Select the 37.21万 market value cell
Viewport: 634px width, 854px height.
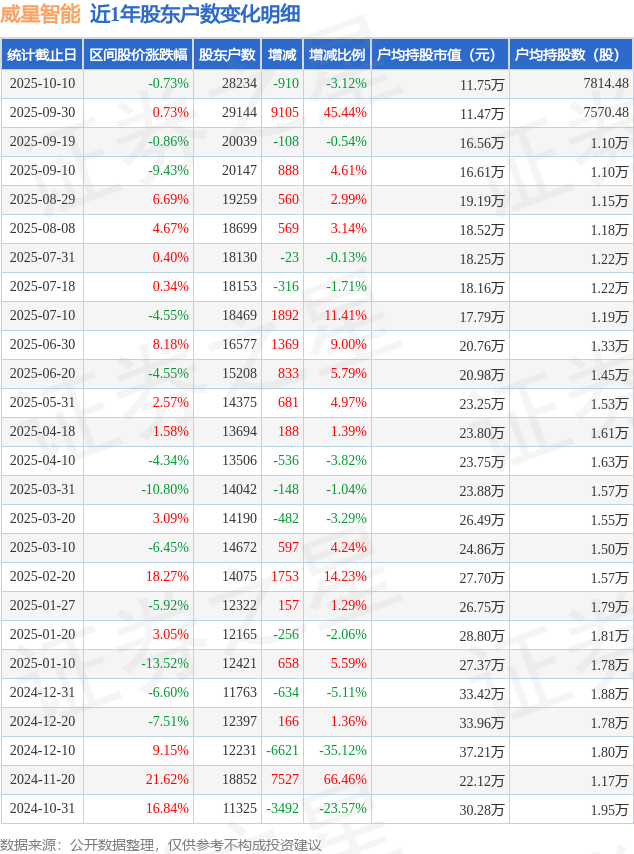click(482, 751)
